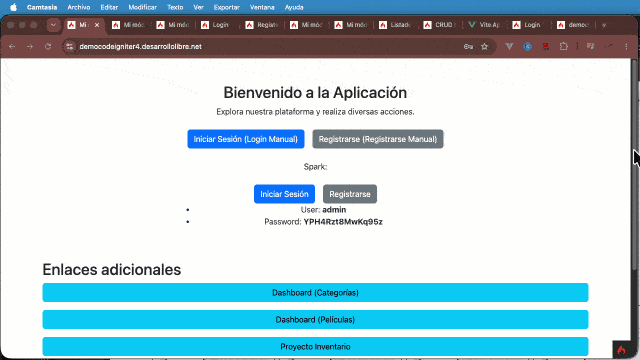Open the Apple menu

point(13,7)
